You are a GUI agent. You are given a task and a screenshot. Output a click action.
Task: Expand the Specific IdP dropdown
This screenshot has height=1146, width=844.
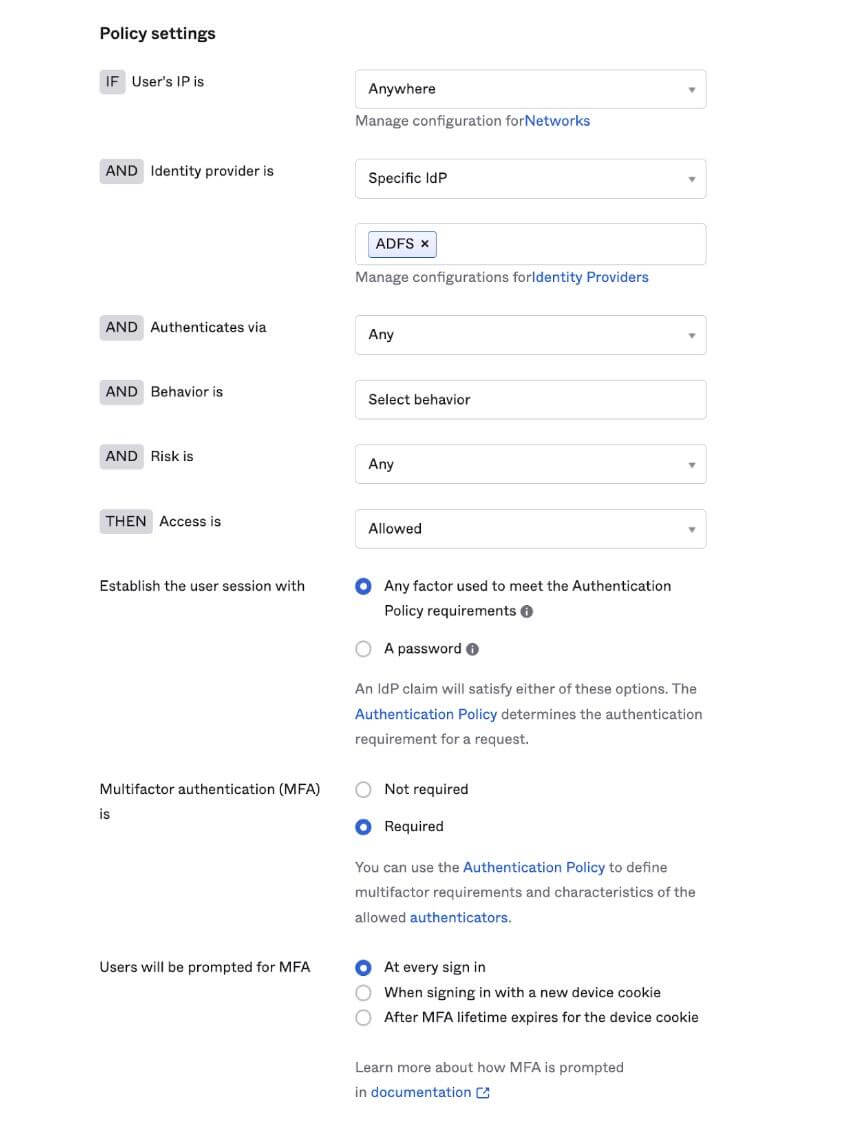(530, 179)
